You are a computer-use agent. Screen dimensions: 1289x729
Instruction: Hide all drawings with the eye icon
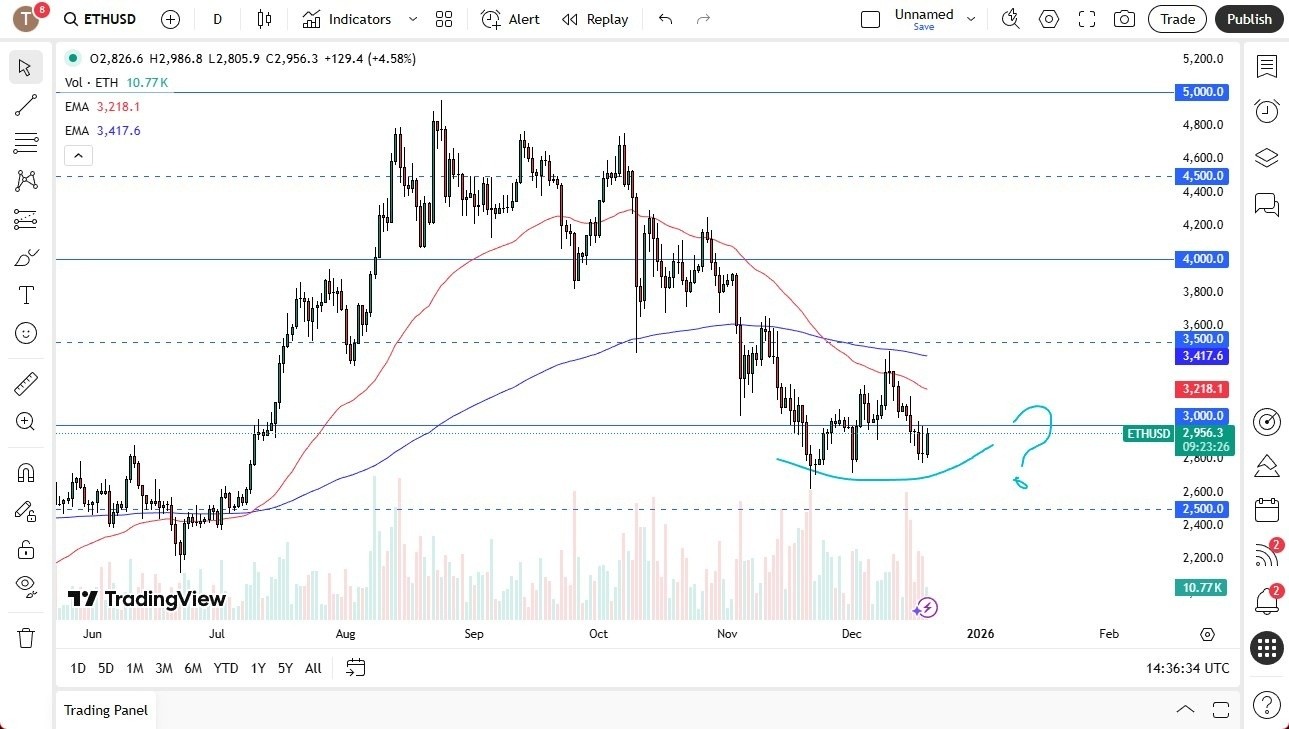coord(25,586)
